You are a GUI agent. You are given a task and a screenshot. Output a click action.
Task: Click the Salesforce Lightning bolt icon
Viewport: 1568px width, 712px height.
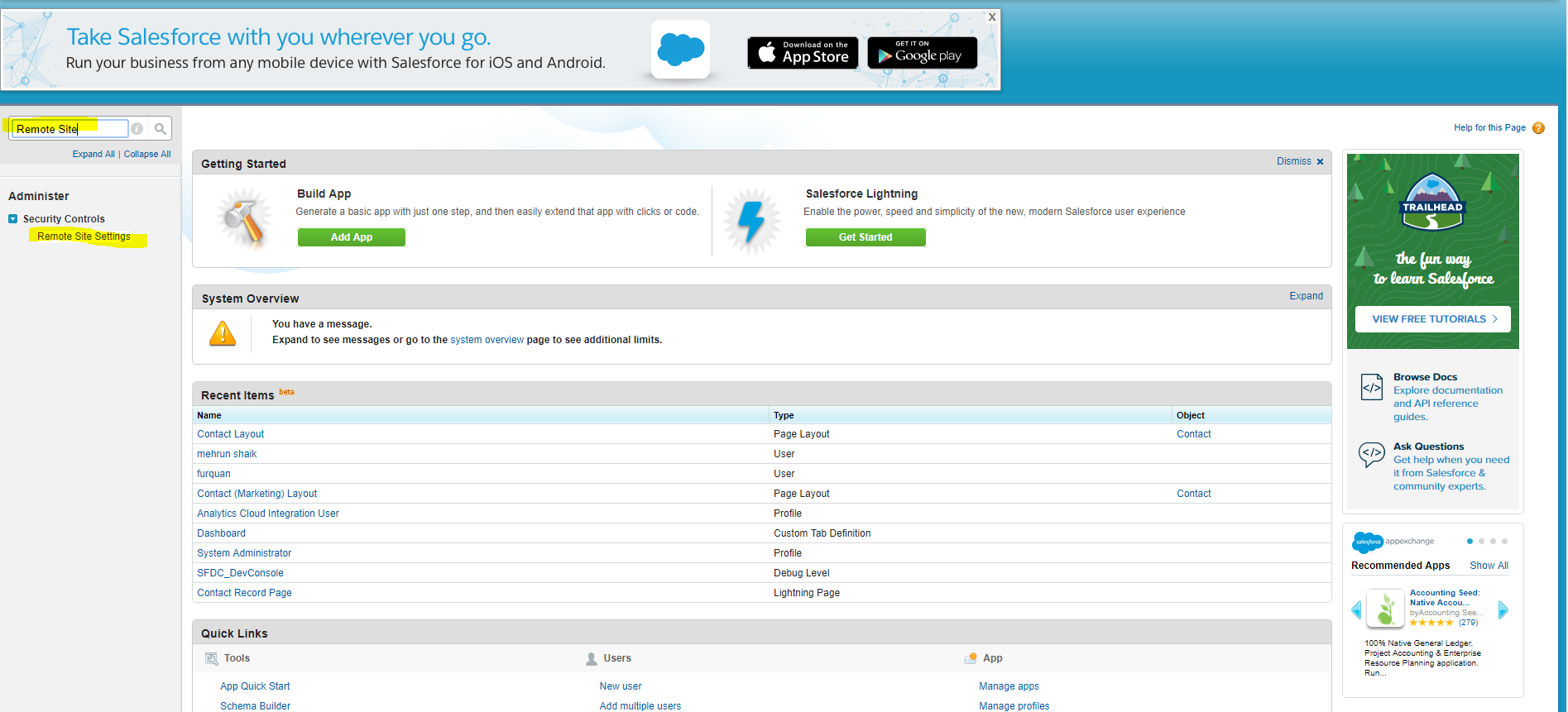point(751,220)
